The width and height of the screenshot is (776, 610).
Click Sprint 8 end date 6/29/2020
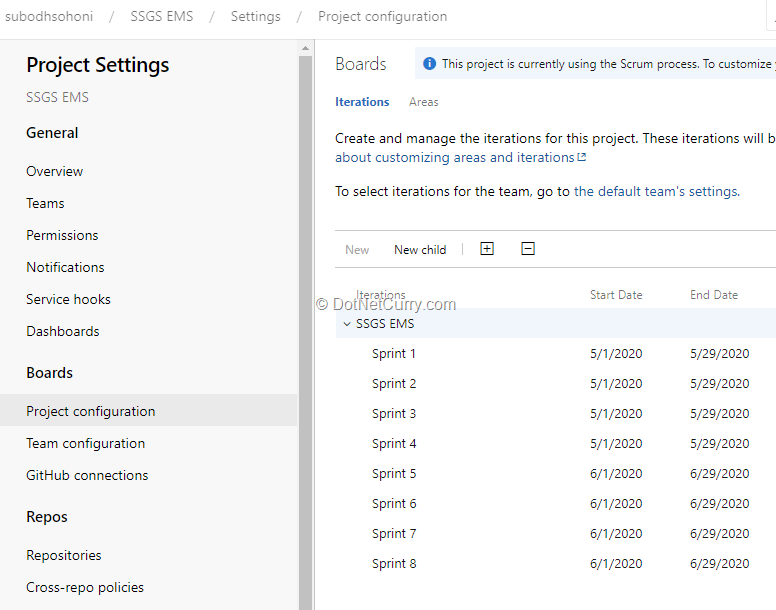(x=720, y=563)
